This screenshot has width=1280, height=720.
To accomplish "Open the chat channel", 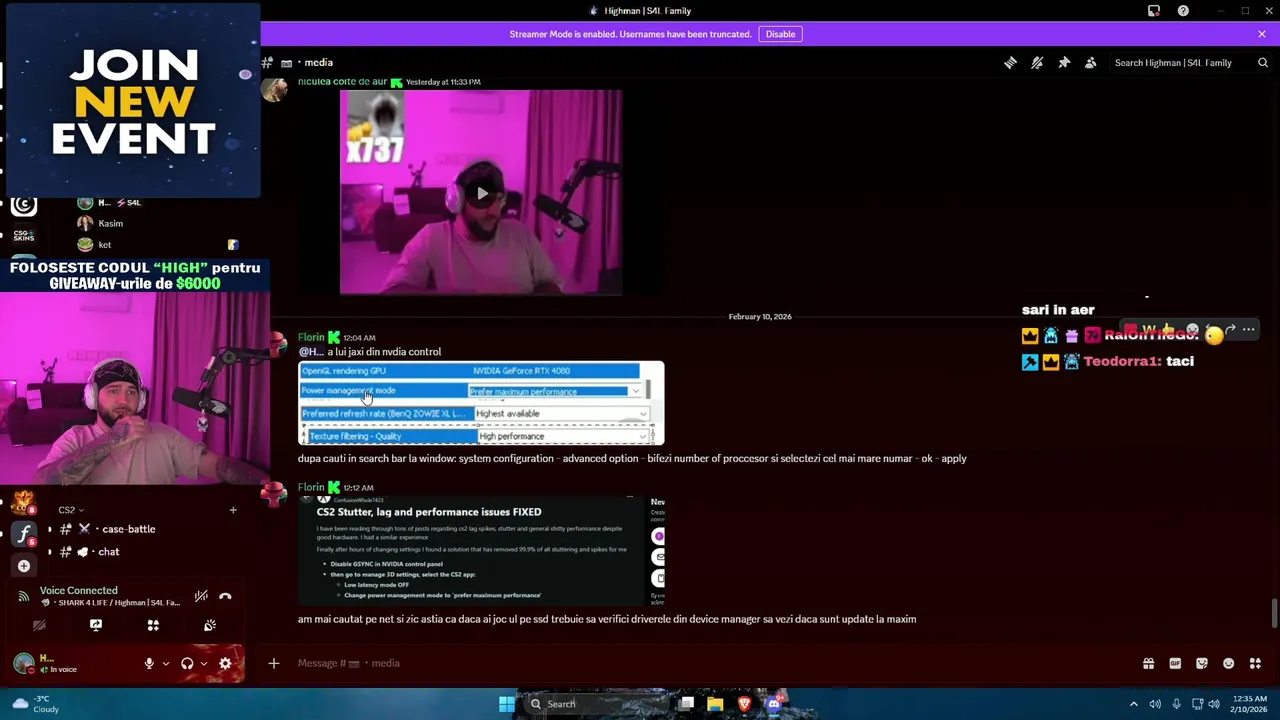I will (109, 552).
